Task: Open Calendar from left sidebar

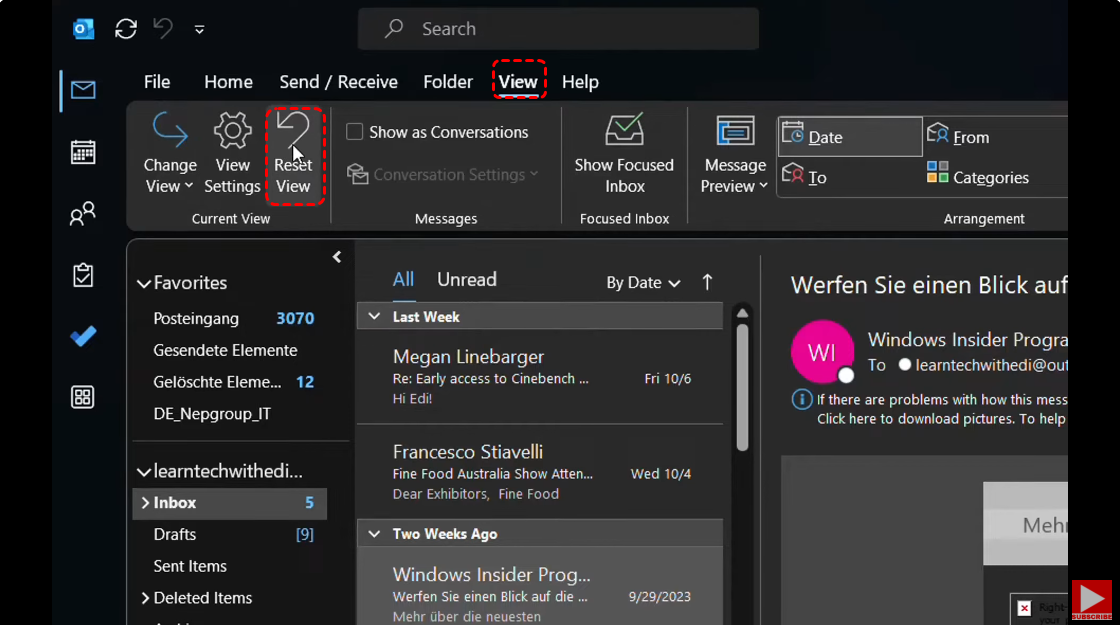Action: pyautogui.click(x=83, y=152)
